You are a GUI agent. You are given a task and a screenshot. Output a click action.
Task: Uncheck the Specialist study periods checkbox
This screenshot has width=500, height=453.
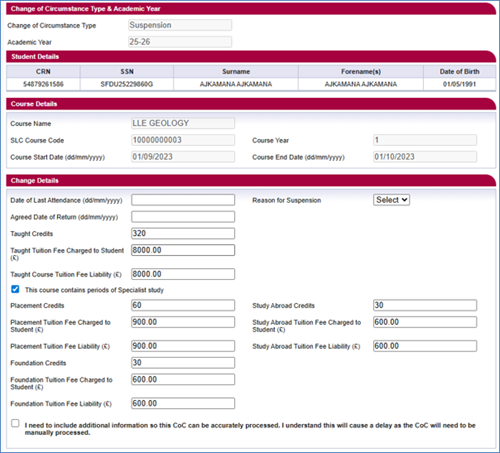tap(15, 289)
